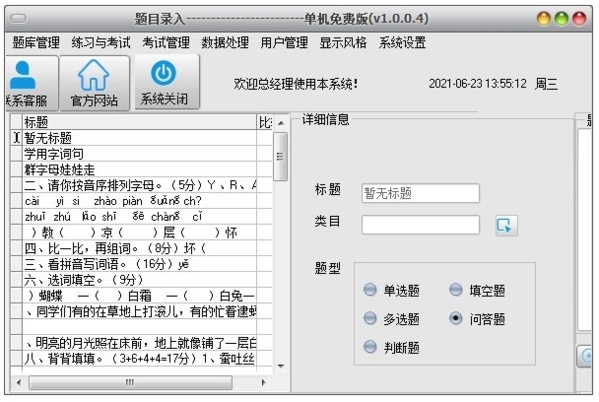
Task: Click the horizontal scrollbar right arrow
Action: click(x=263, y=382)
